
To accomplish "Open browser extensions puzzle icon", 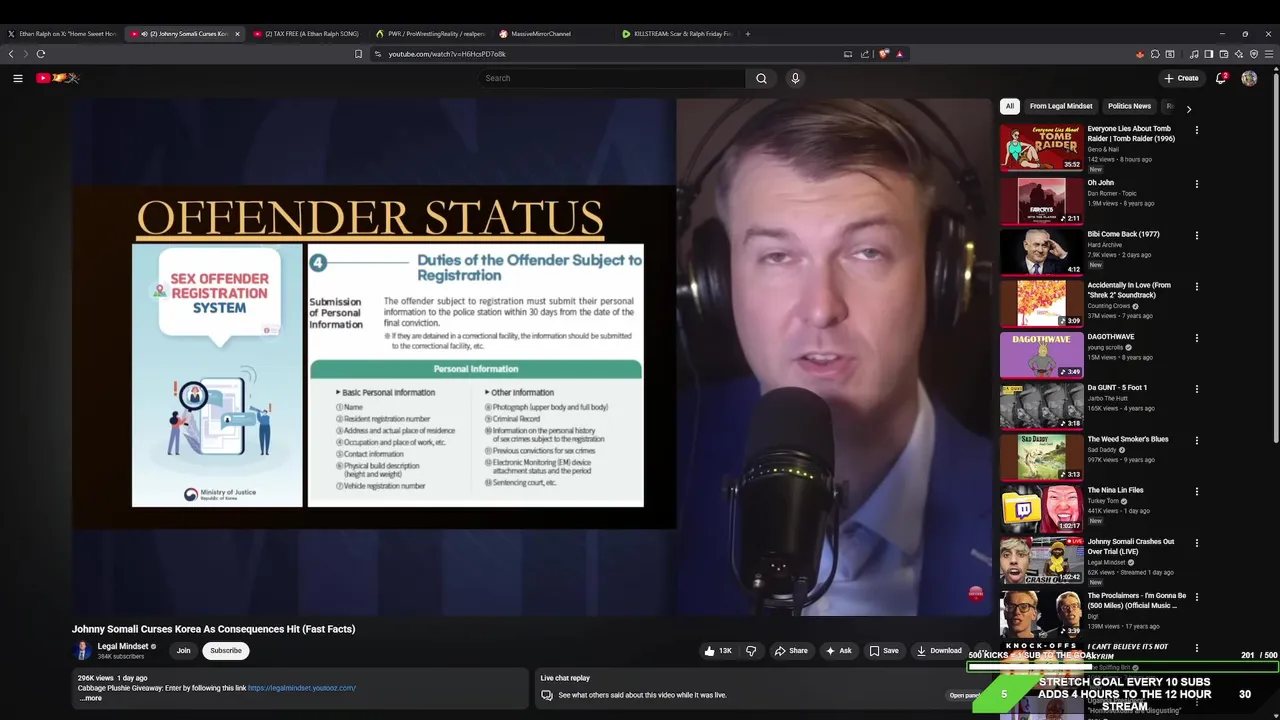I will pos(1155,54).
